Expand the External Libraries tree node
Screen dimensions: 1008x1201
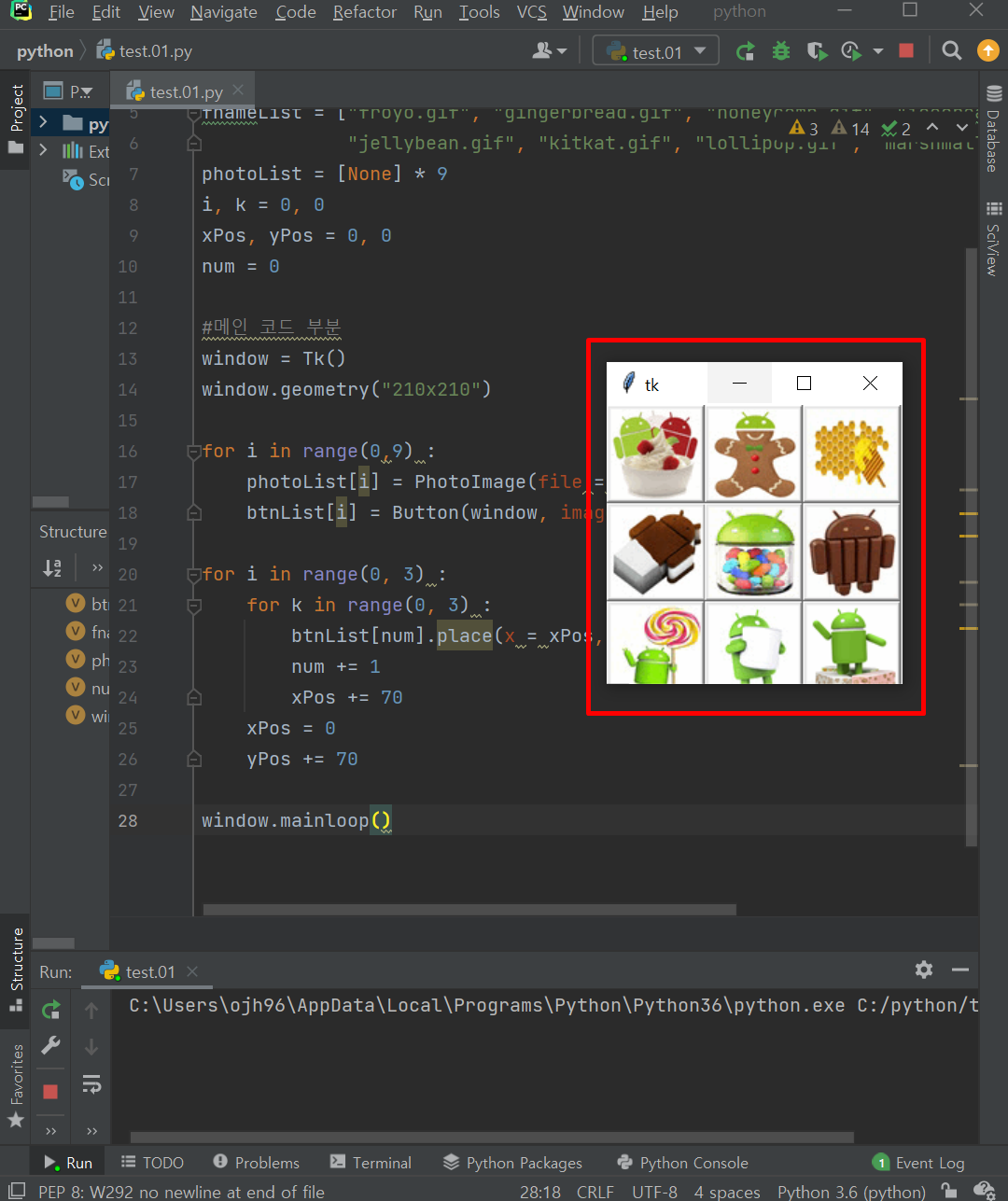click(x=43, y=150)
